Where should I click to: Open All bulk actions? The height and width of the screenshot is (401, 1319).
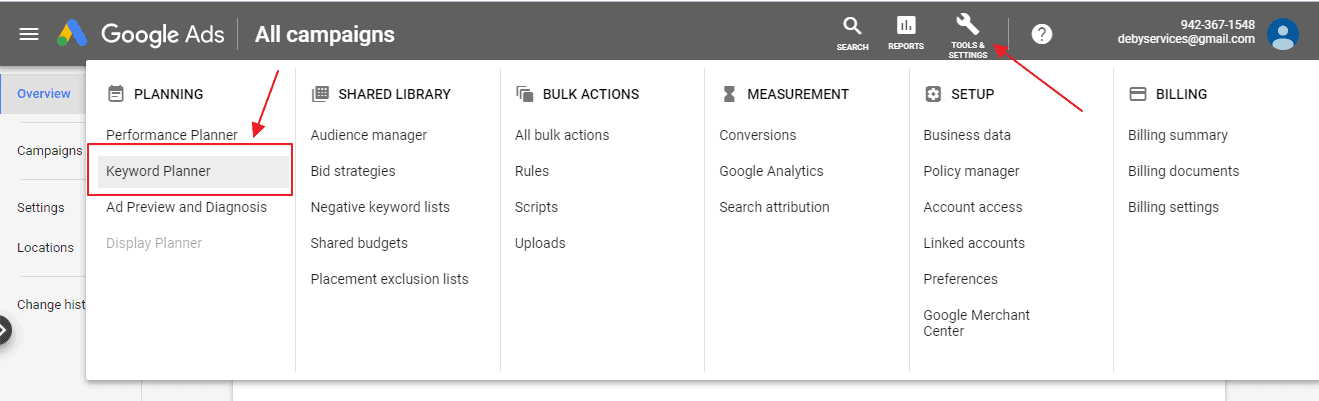tap(562, 135)
